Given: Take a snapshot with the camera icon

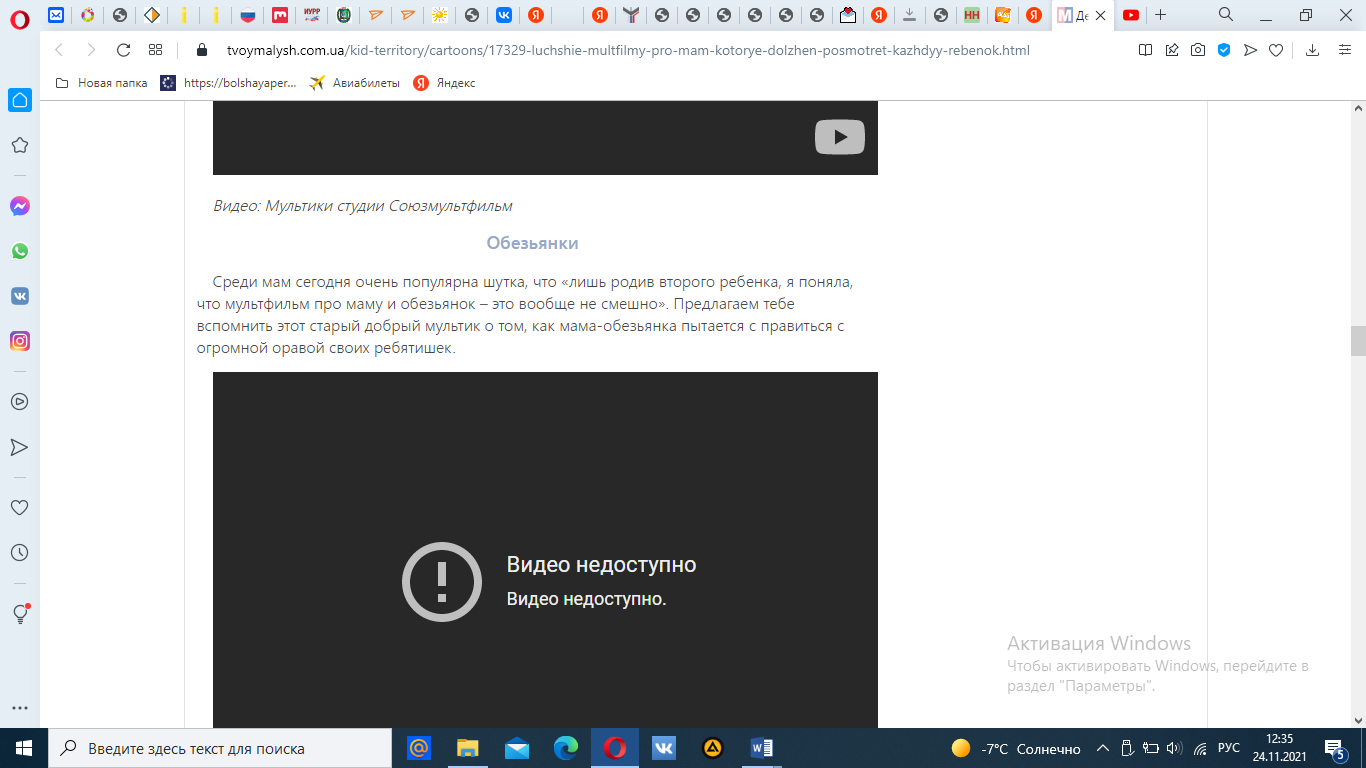Looking at the screenshot, I should (1198, 50).
